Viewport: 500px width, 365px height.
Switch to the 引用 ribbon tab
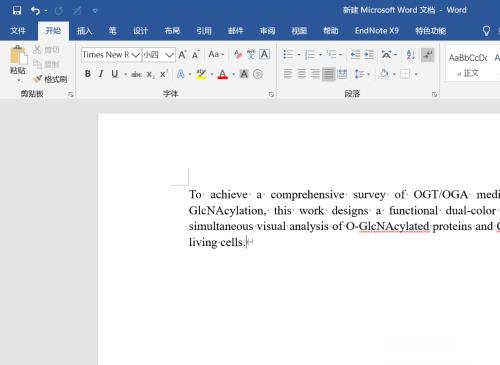pos(204,31)
